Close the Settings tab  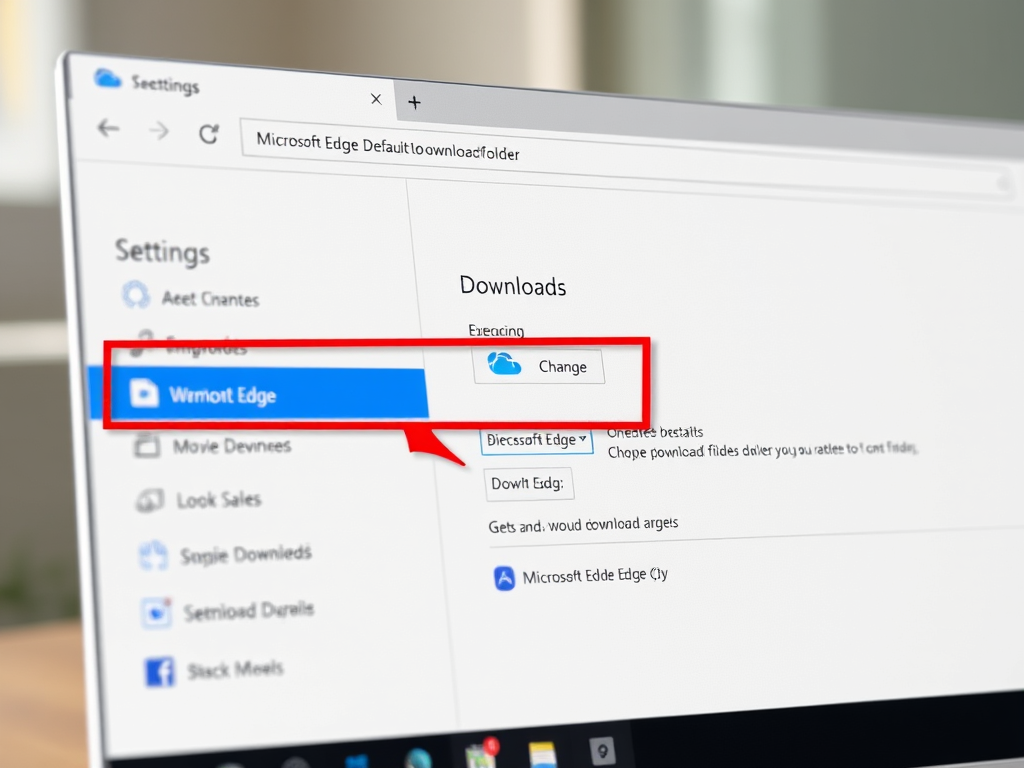[x=376, y=99]
